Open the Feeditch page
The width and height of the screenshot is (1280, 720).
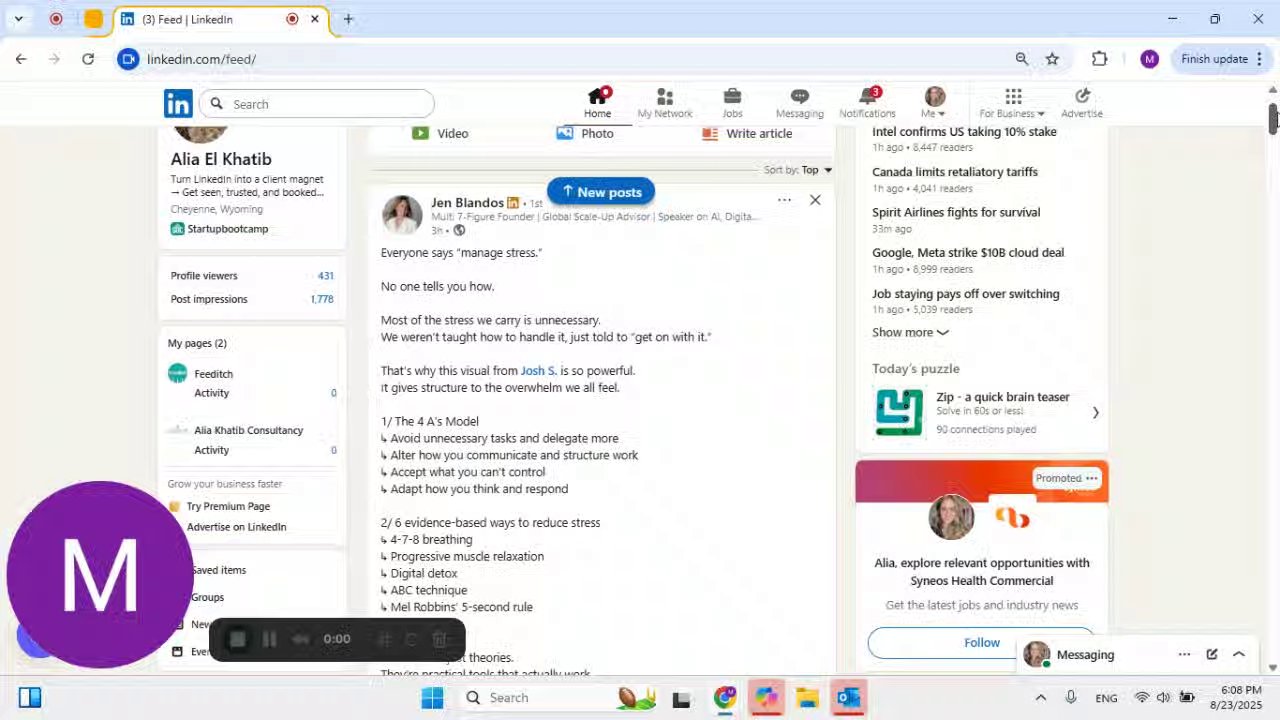213,374
